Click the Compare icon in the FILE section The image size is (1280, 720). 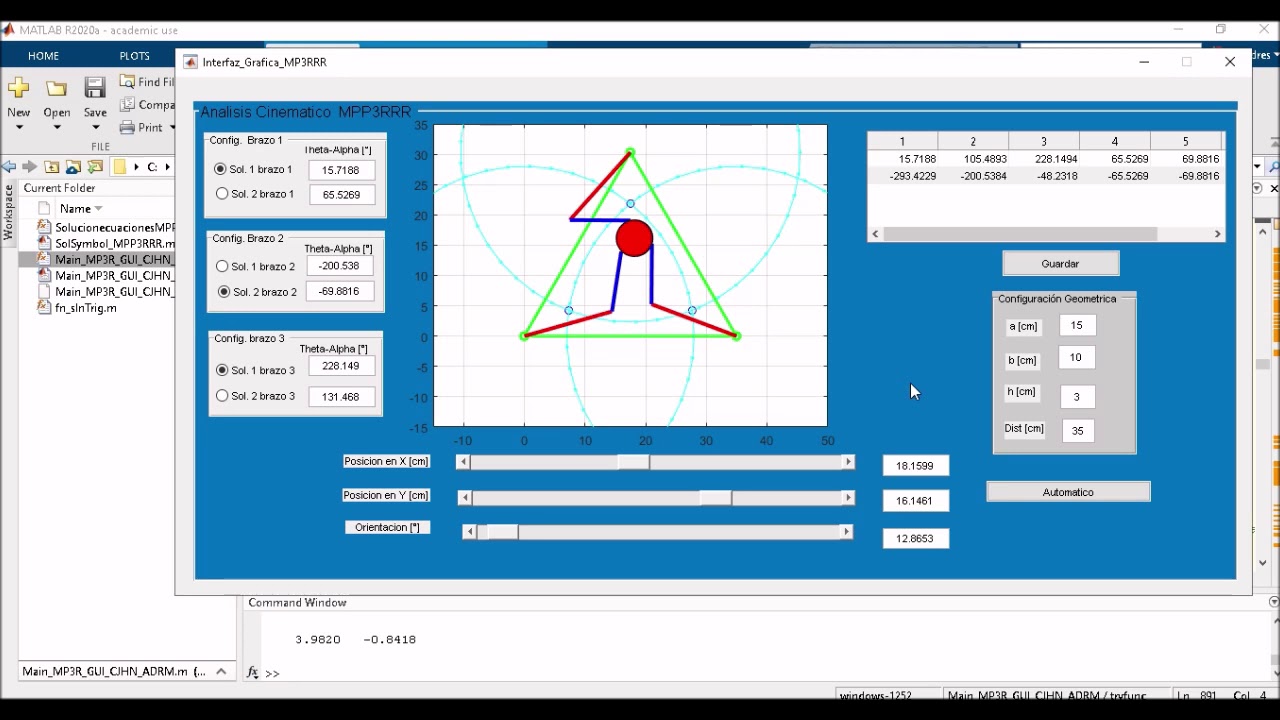127,104
